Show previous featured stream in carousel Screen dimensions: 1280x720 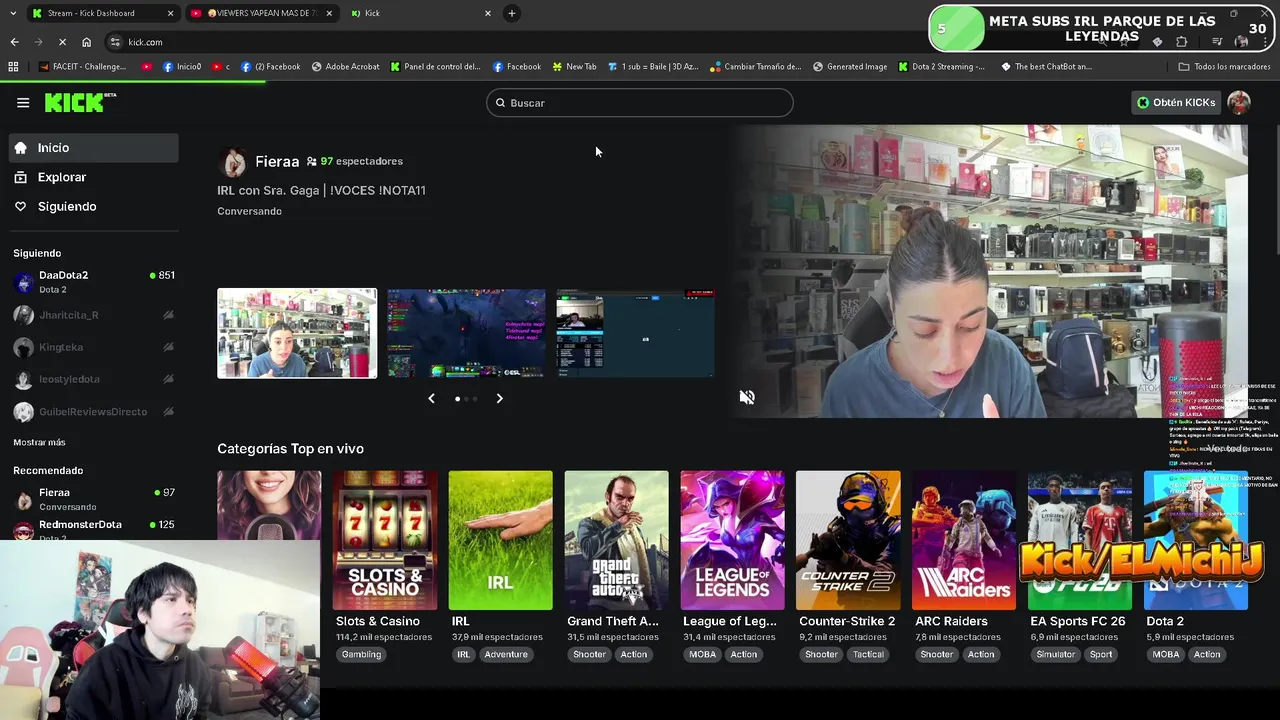(x=431, y=398)
